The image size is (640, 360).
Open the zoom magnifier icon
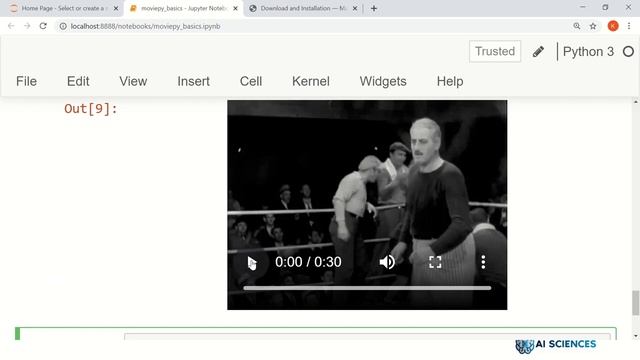point(577,26)
